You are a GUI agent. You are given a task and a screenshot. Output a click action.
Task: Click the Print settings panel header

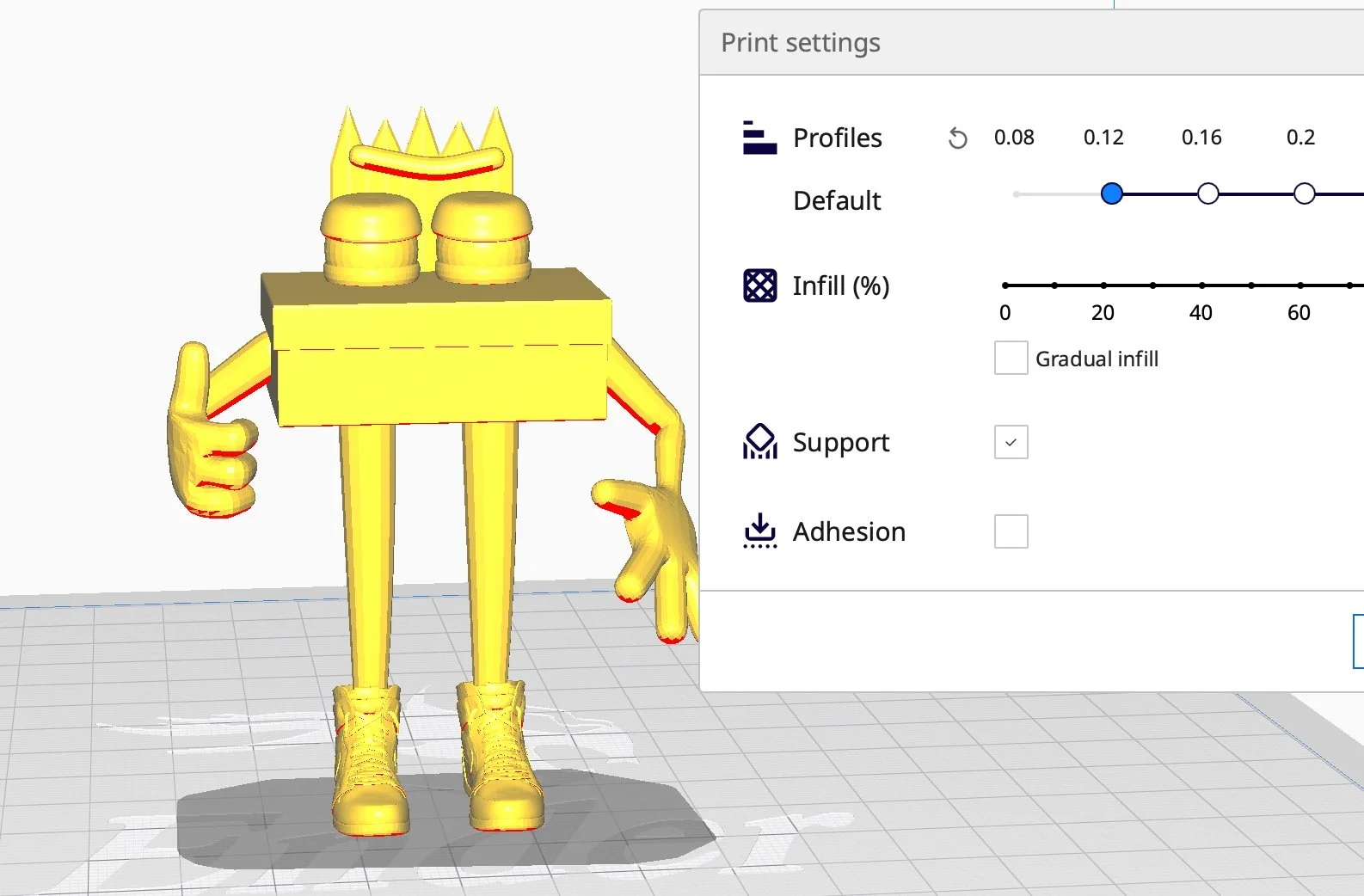pyautogui.click(x=1031, y=42)
